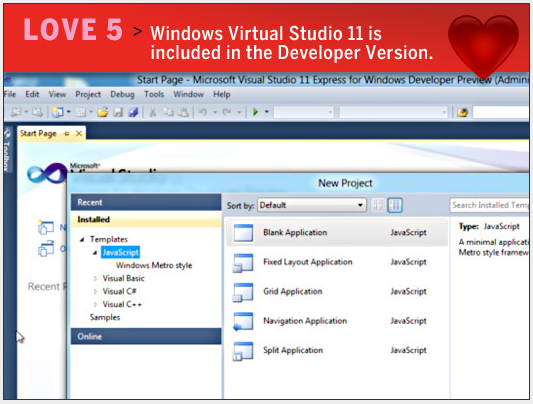This screenshot has width=533, height=404.
Task: Select Visual C++ in templates tree
Action: tap(122, 304)
